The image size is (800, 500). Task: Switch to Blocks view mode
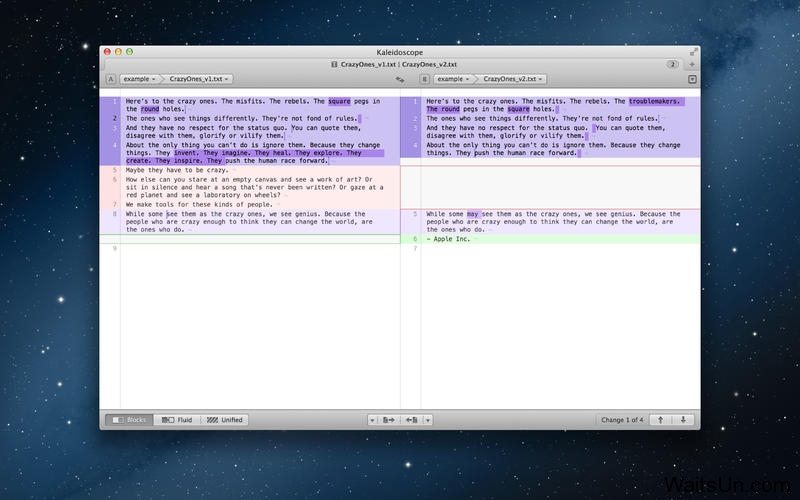(x=129, y=420)
